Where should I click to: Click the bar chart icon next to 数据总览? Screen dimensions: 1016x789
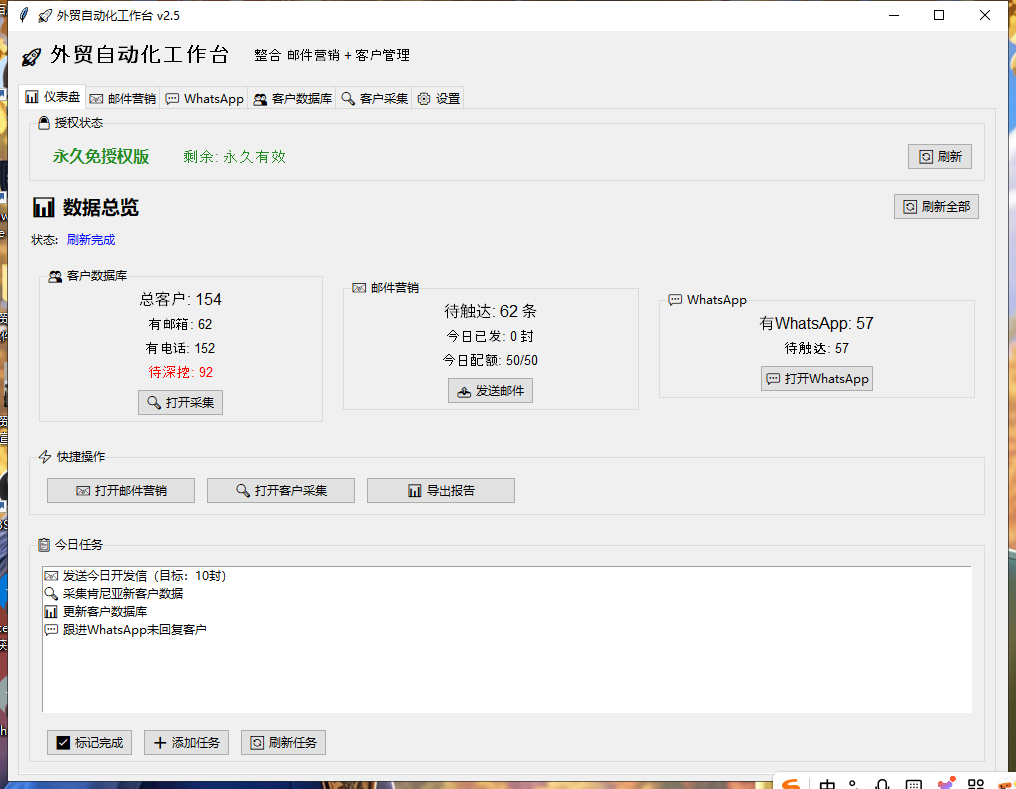[43, 207]
